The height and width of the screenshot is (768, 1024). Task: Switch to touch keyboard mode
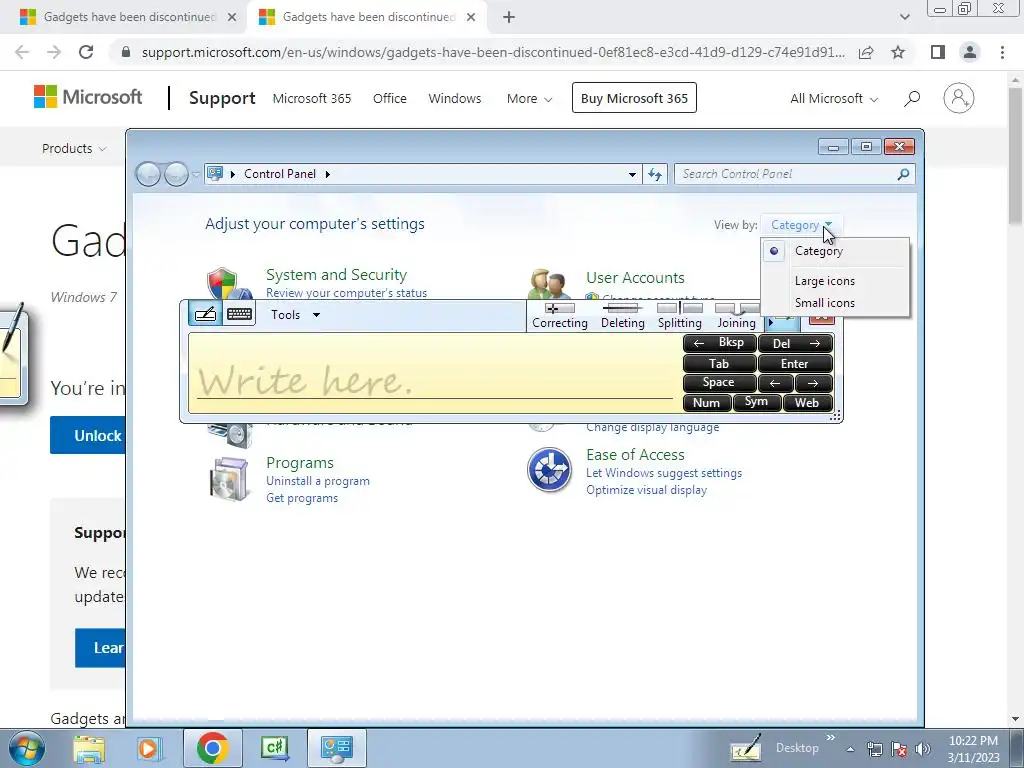pos(239,314)
